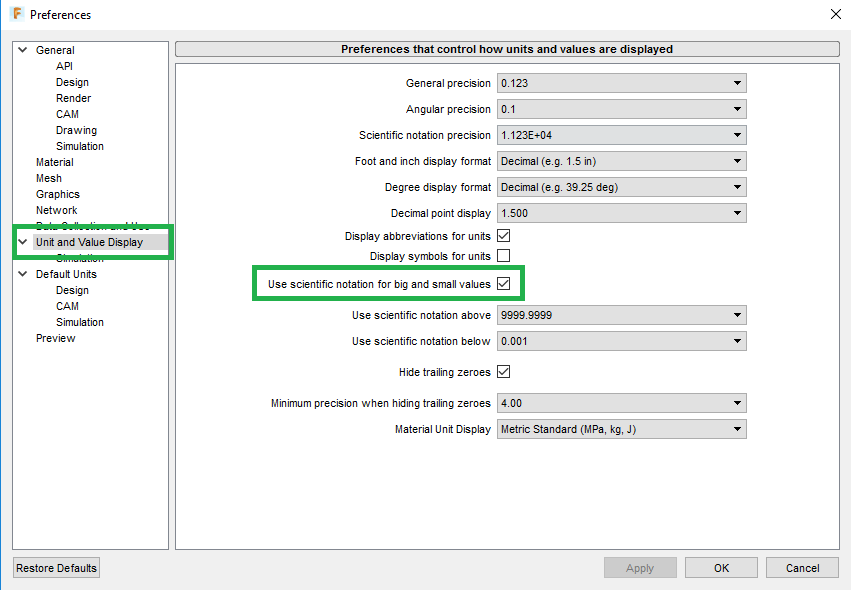Disable Display abbreviations for units
This screenshot has height=590, width=851.
[x=505, y=235]
